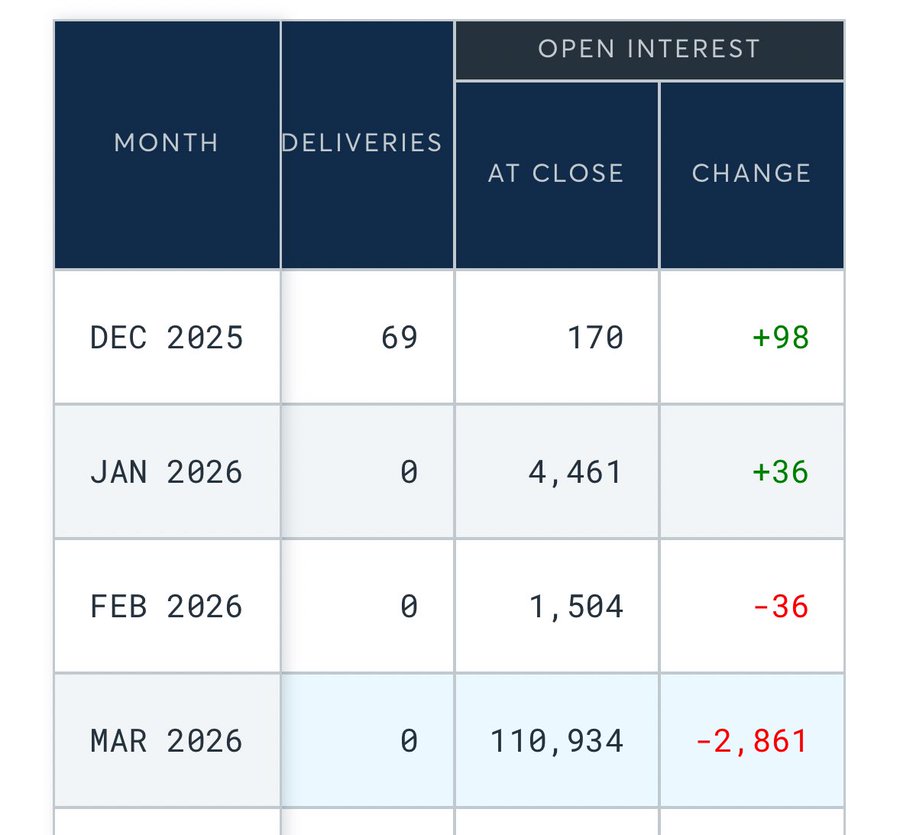Select the MAR 2026 month cell
Image resolution: width=900 pixels, height=835 pixels.
(x=167, y=741)
